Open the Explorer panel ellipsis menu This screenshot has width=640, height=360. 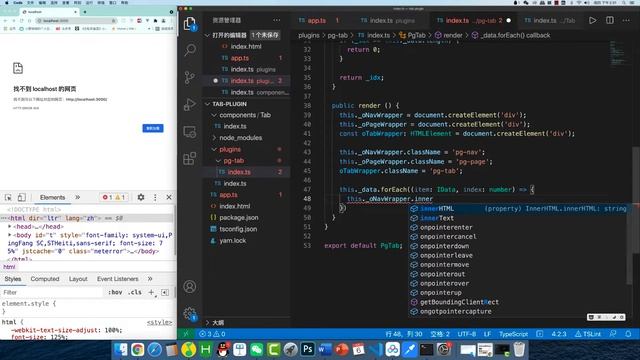(x=277, y=20)
